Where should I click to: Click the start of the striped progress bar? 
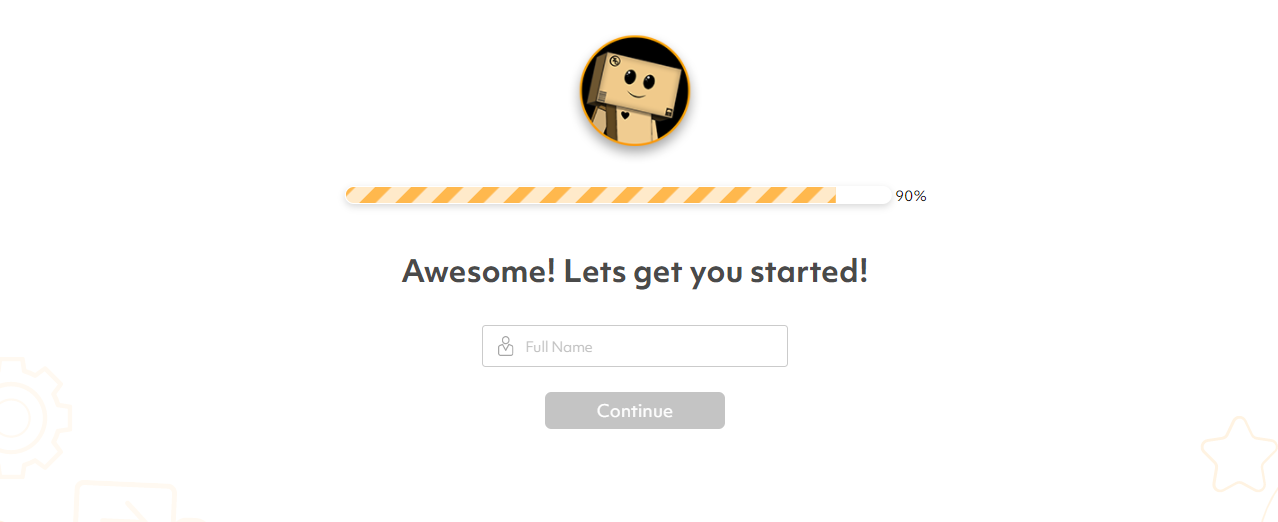coord(353,195)
